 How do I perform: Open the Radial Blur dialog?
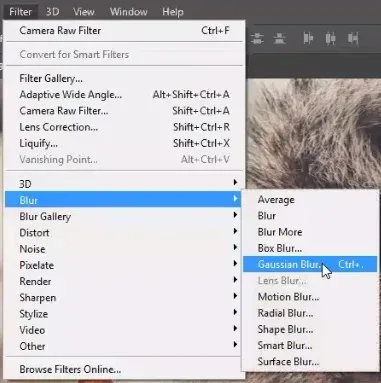[x=310, y=313]
